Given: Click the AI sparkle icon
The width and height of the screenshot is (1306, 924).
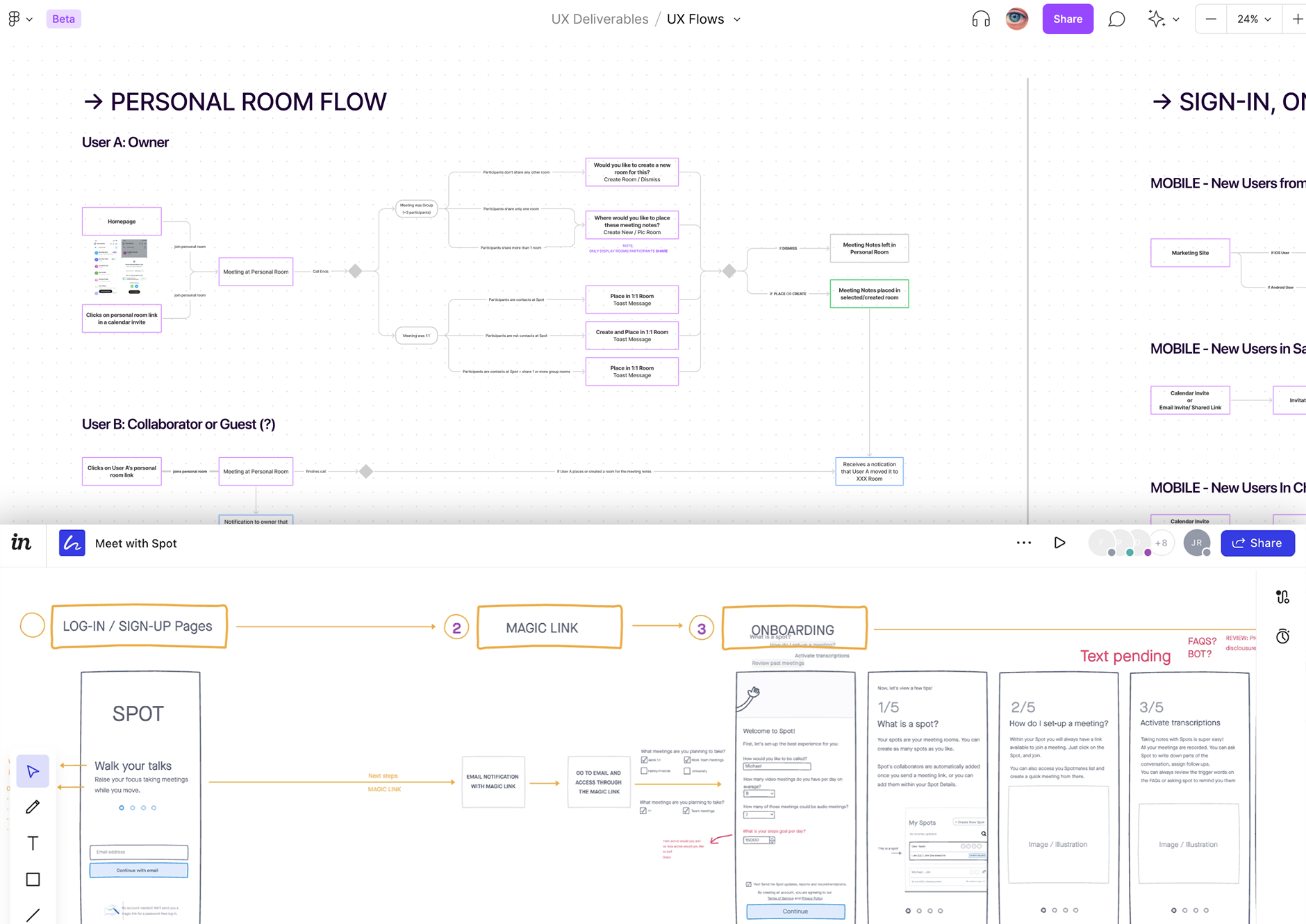Looking at the screenshot, I should click(1156, 19).
